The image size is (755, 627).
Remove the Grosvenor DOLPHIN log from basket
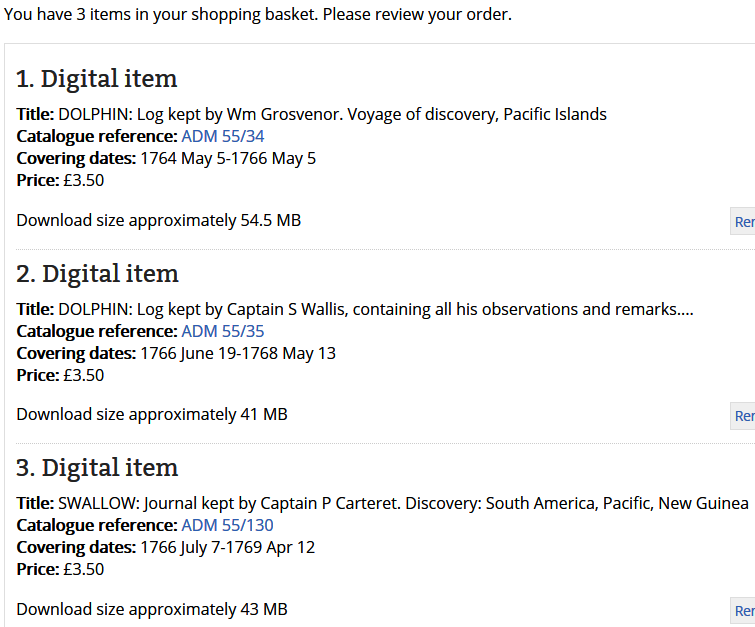pyautogui.click(x=743, y=222)
